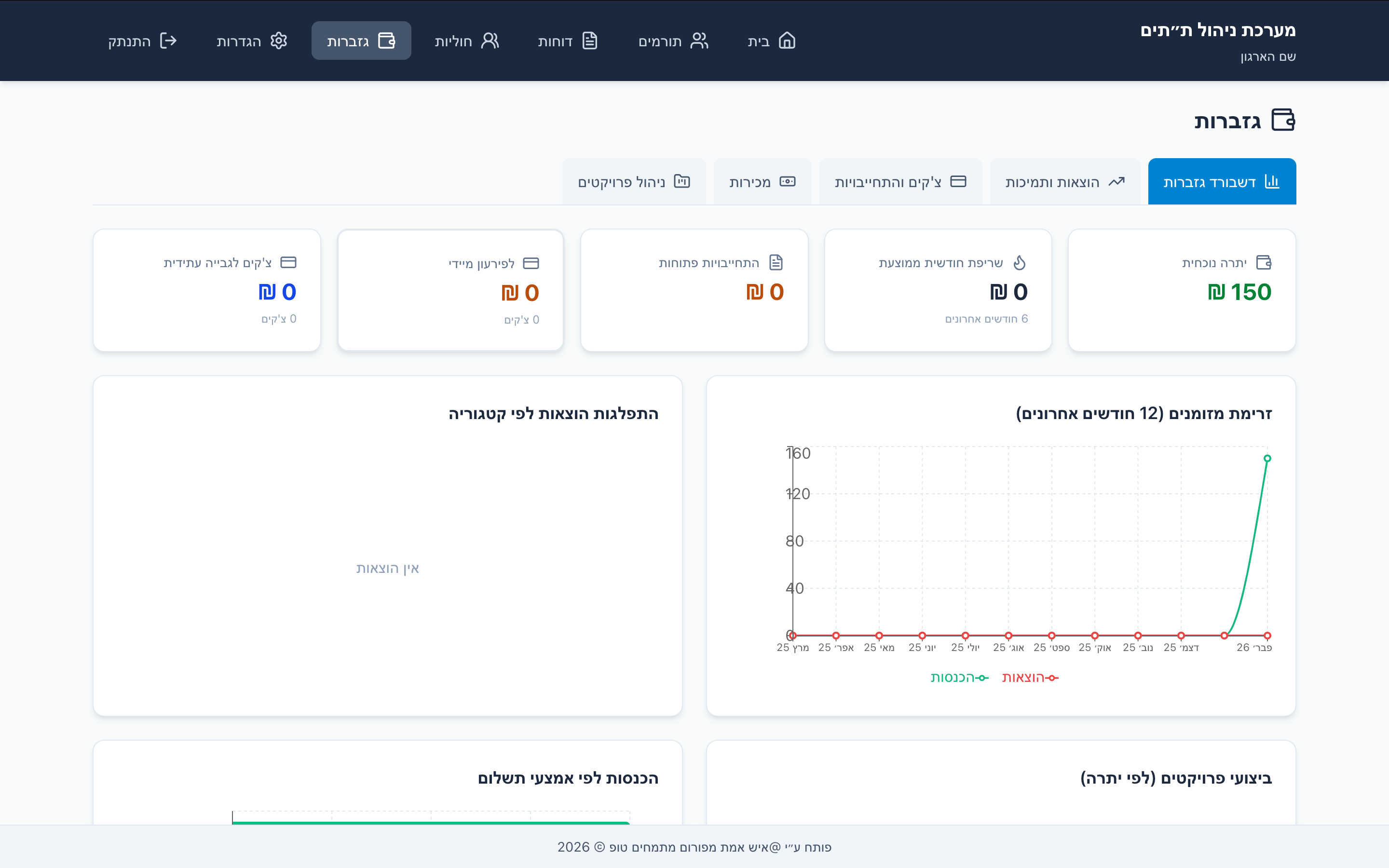Click the צ'קים לגבייה עתידית card
This screenshot has width=1389, height=868.
coord(206,290)
